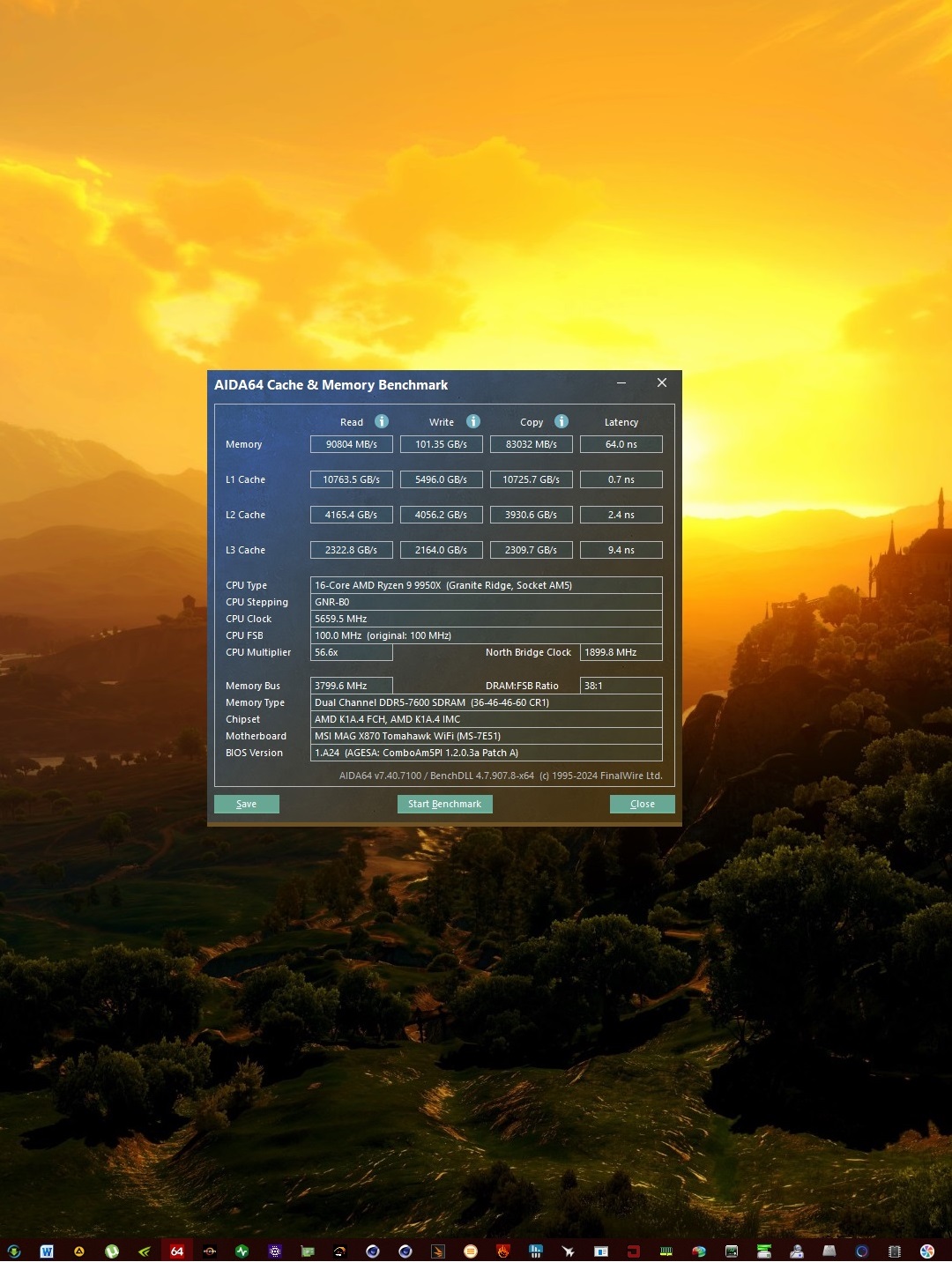Image resolution: width=952 pixels, height=1262 pixels.
Task: Open the blue bar-chart taskbar icon
Action: click(x=536, y=1251)
